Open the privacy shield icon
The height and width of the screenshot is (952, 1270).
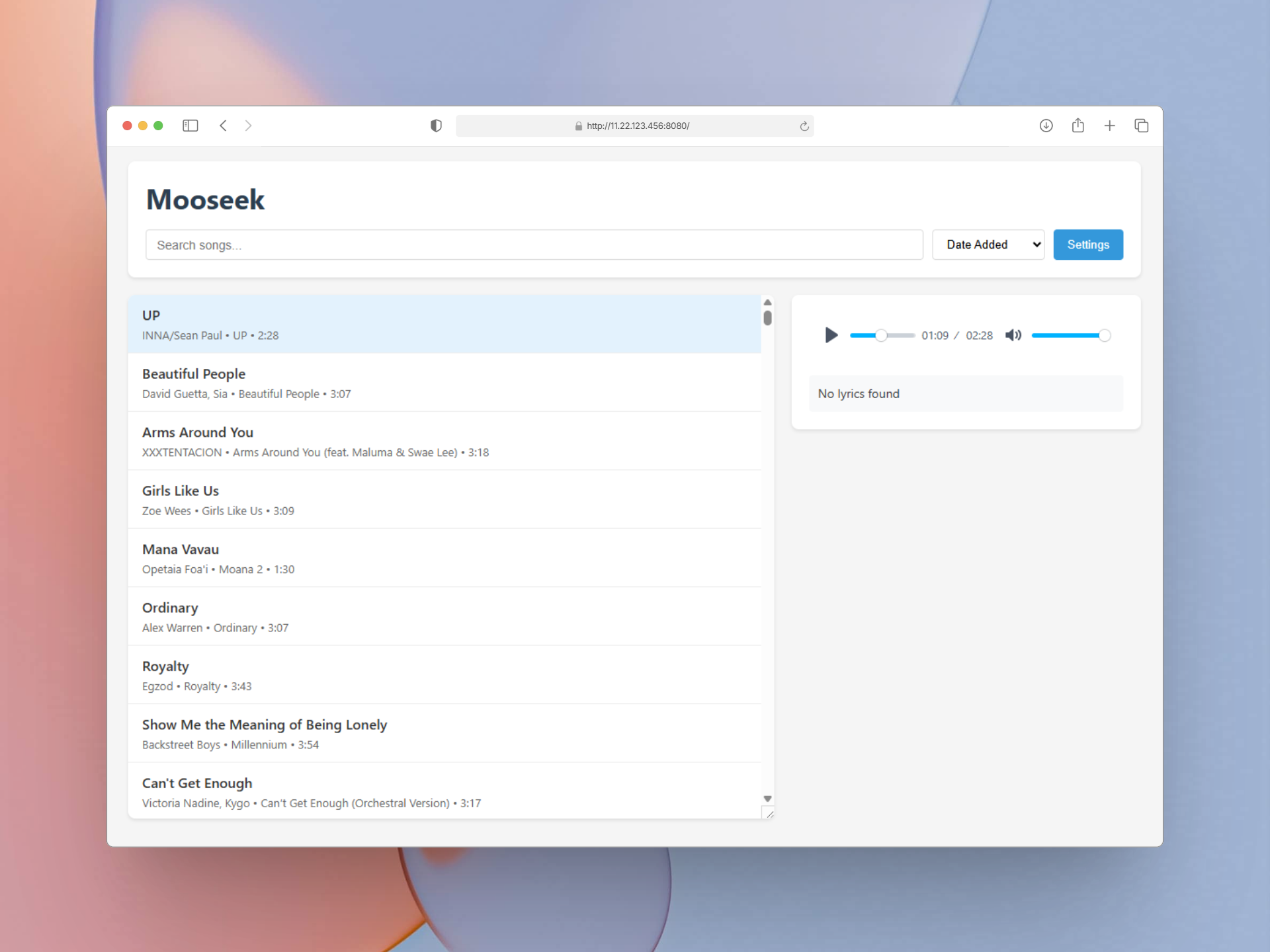(436, 126)
